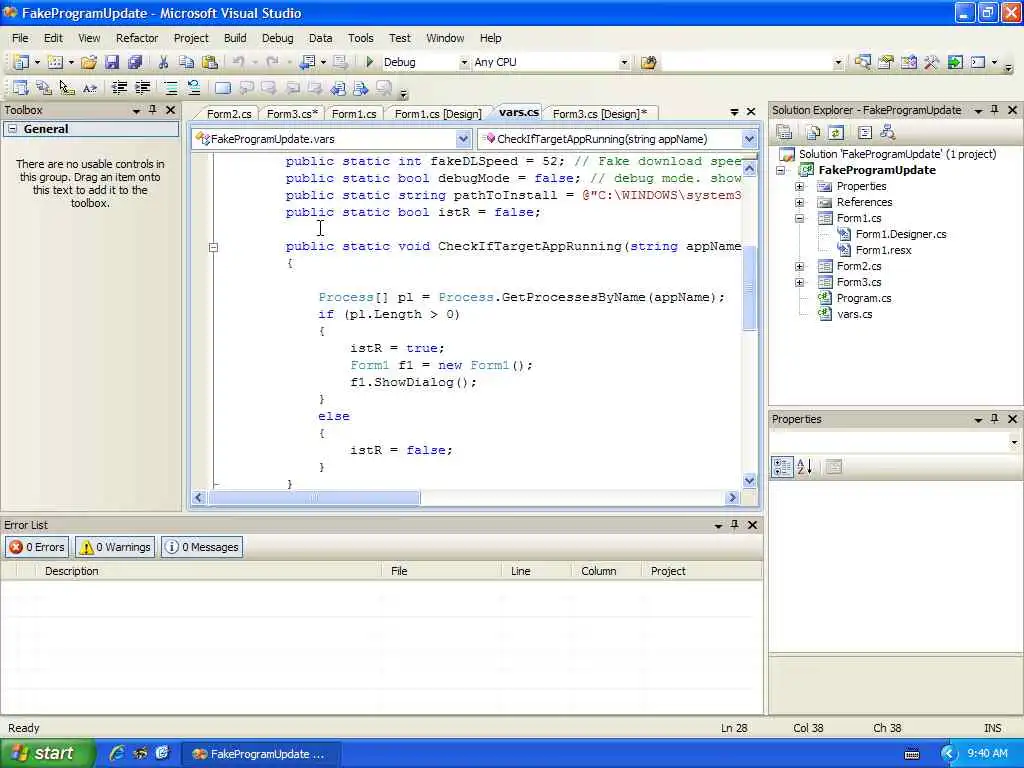Sort Error List by Description column
The height and width of the screenshot is (768, 1024).
[209, 571]
